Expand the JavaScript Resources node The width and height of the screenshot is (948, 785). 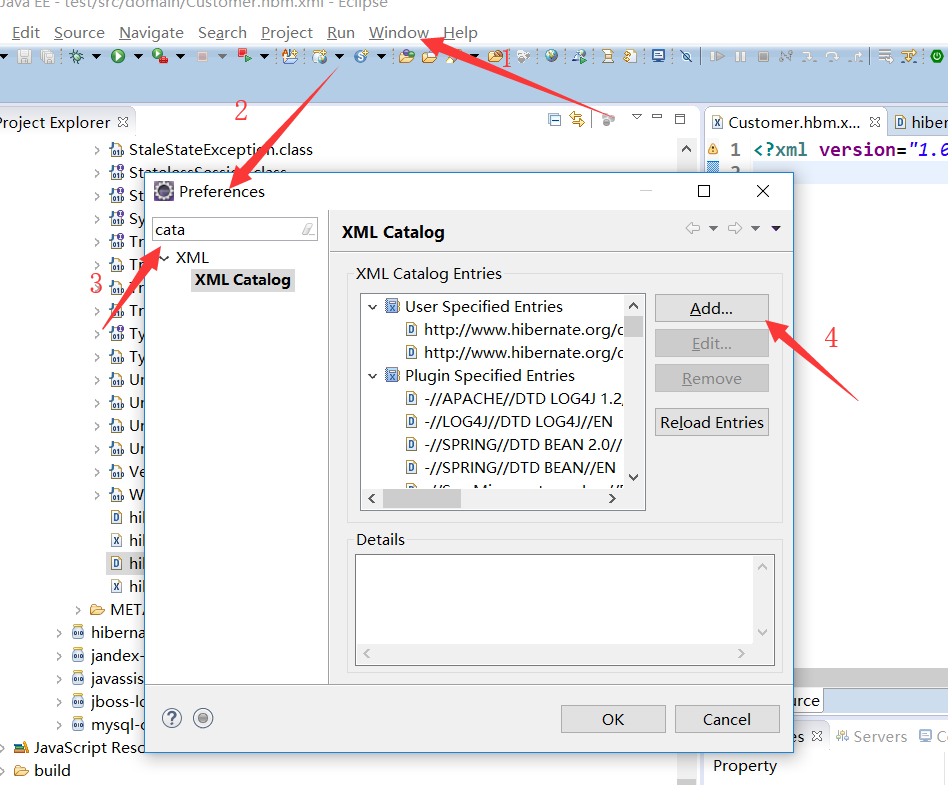point(2,748)
